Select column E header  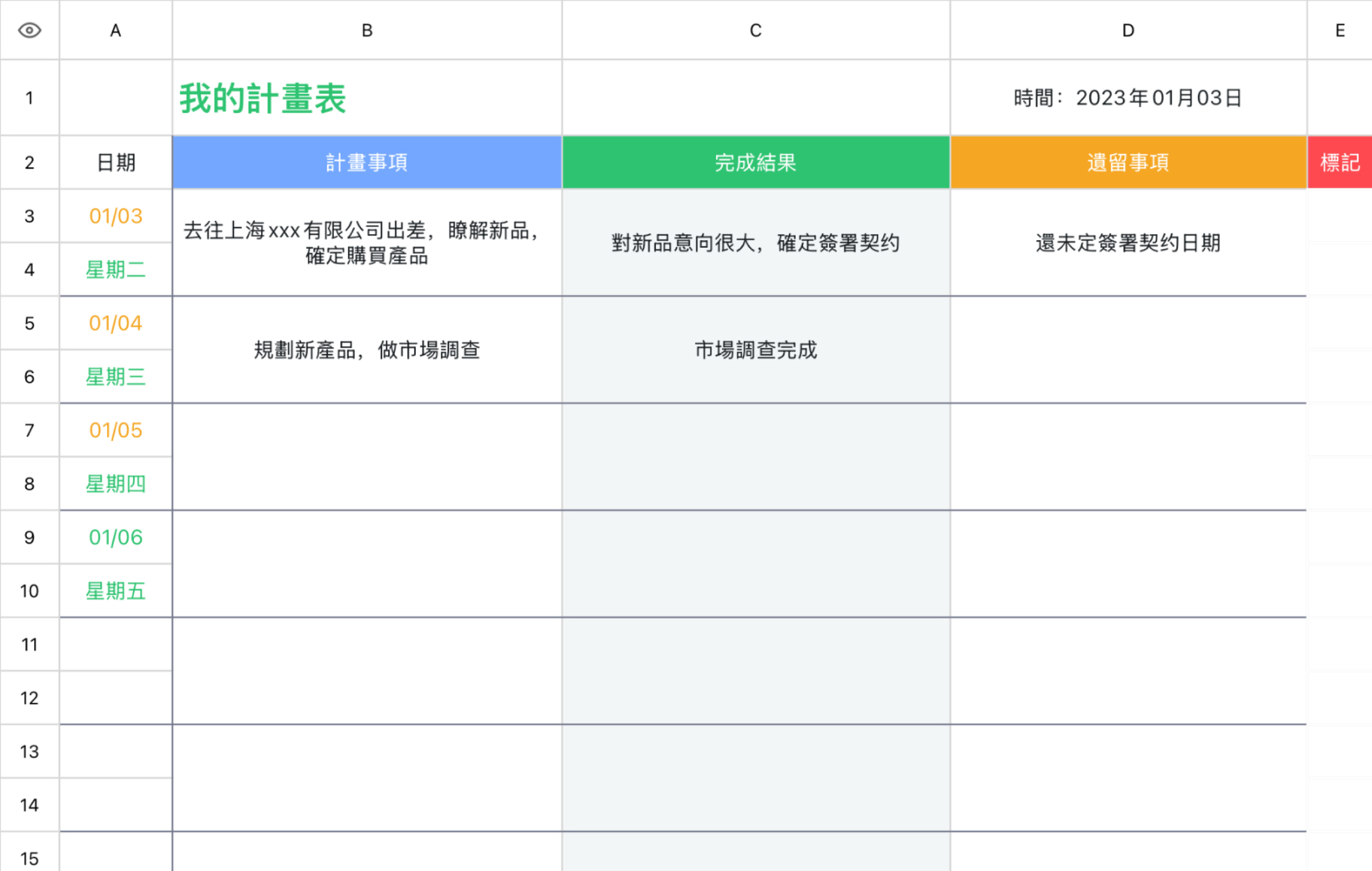click(1339, 29)
